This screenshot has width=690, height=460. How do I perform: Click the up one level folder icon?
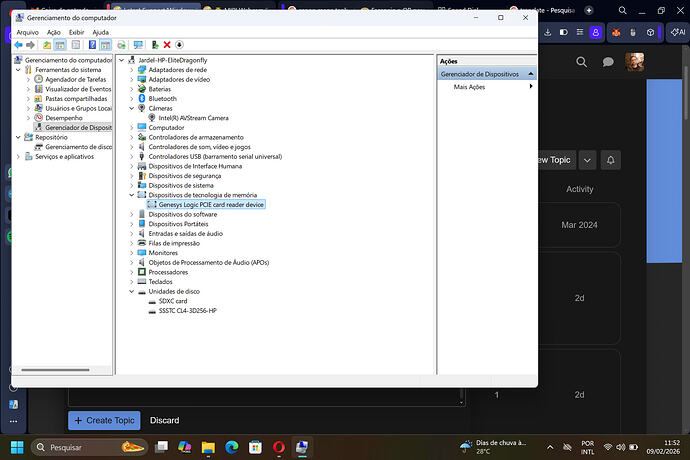pos(46,45)
